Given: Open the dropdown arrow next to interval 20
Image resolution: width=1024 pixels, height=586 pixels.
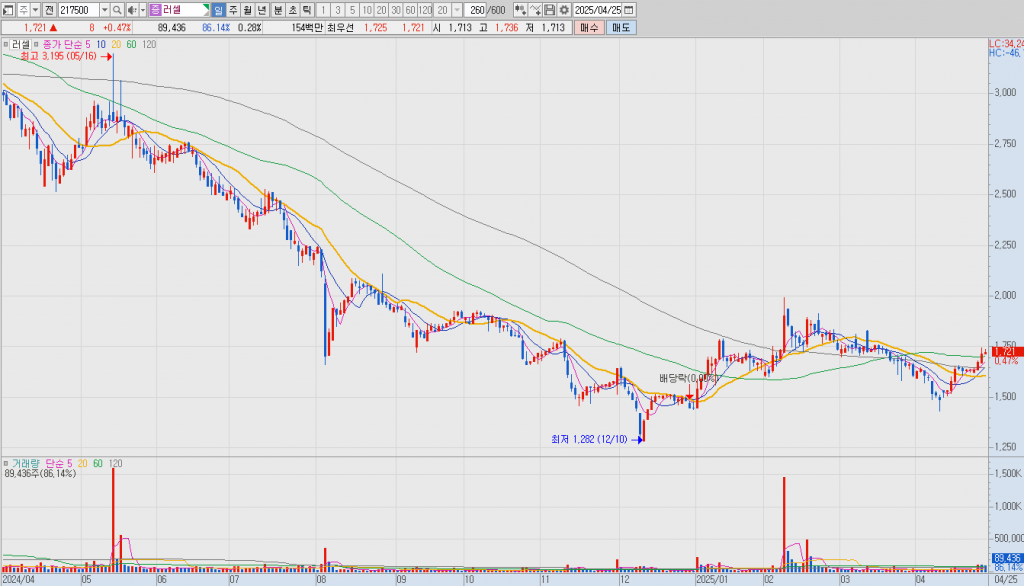Looking at the screenshot, I should click(457, 9).
